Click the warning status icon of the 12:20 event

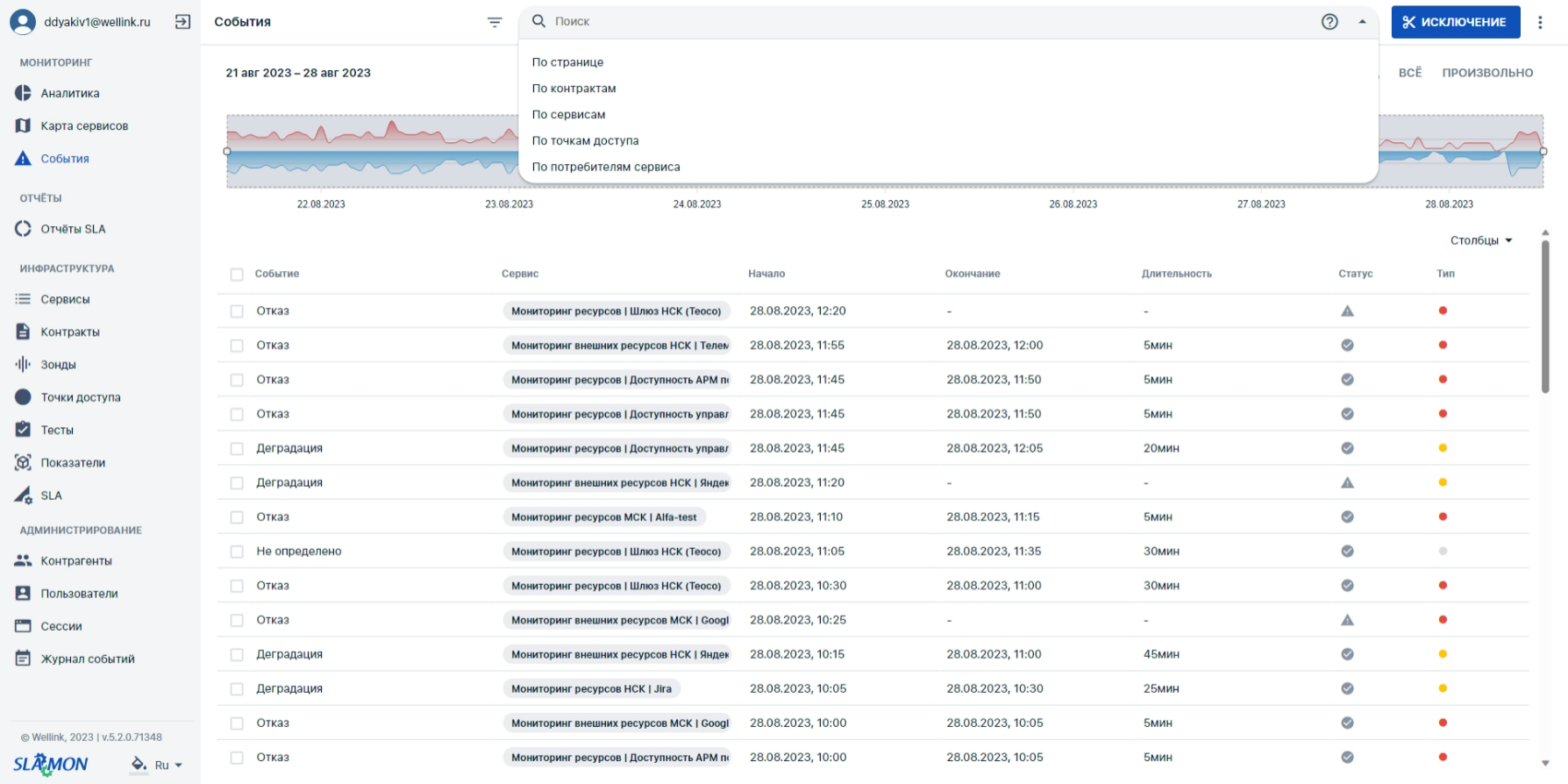pos(1347,311)
